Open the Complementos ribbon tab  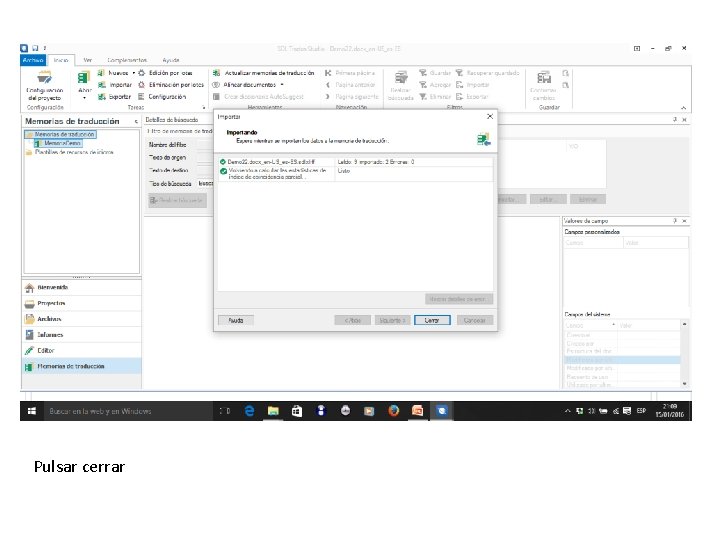(127, 60)
